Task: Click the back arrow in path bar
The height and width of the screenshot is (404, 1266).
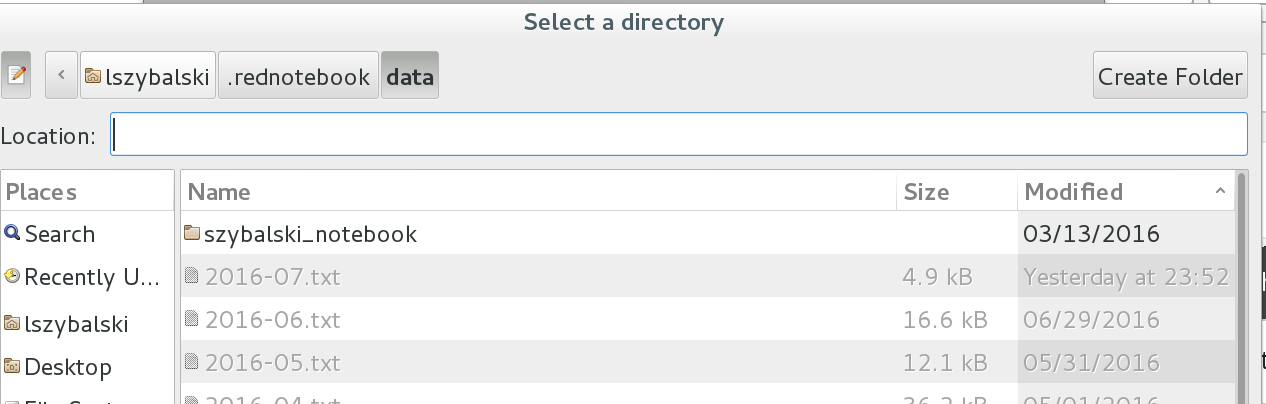Action: [x=62, y=76]
